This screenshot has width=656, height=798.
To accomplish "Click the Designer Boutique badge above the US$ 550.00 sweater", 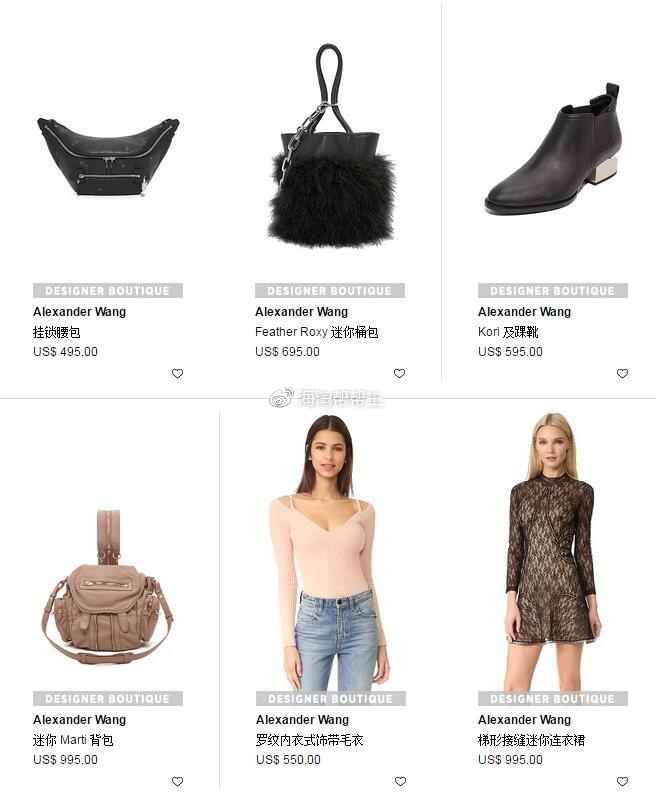I will click(331, 698).
